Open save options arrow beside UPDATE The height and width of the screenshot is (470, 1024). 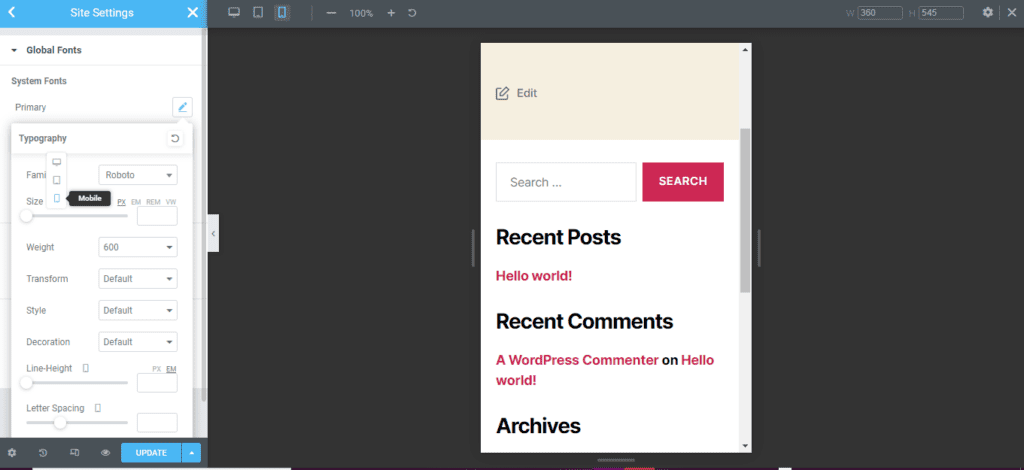(x=191, y=453)
